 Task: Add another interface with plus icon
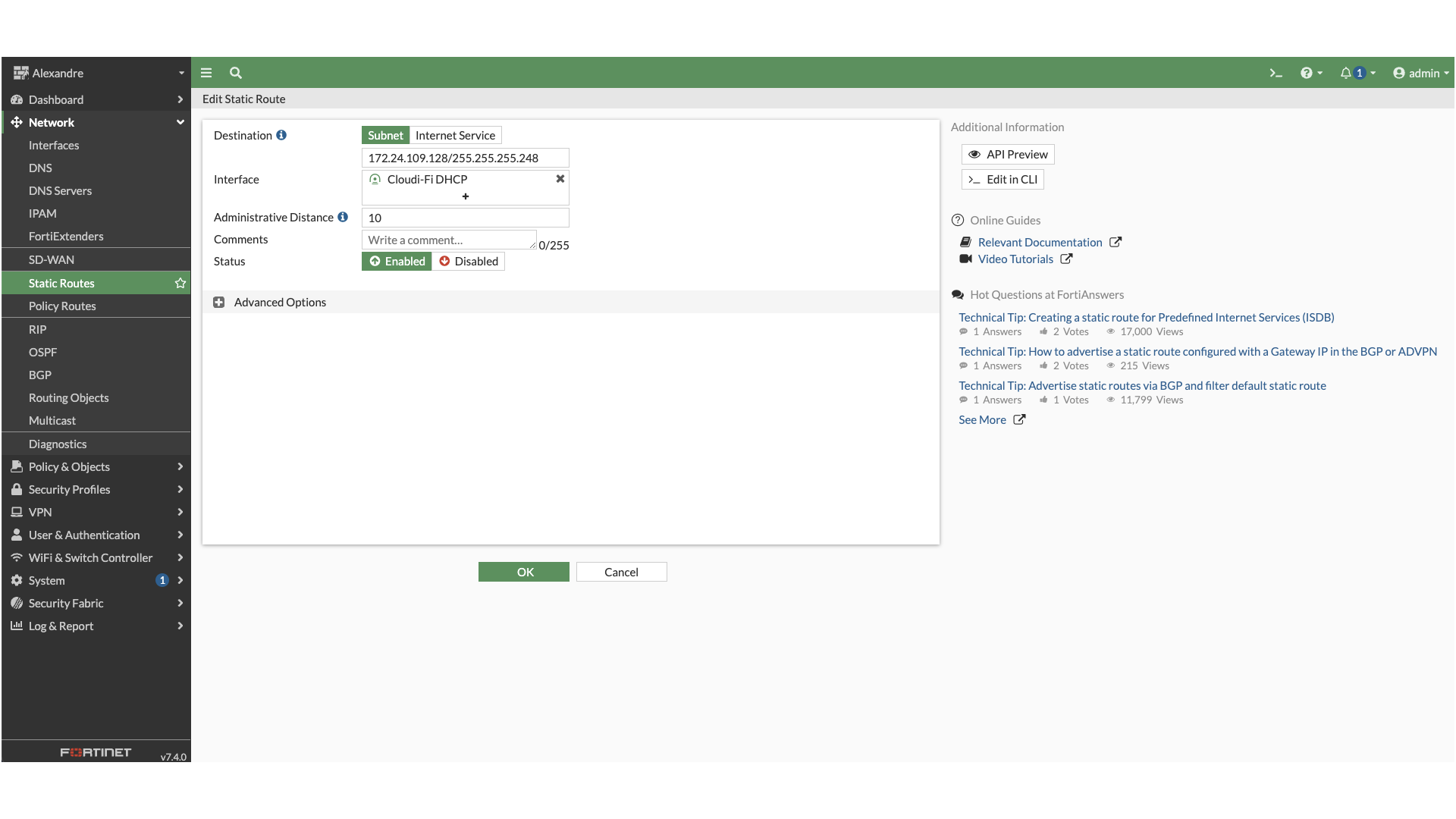pos(466,196)
